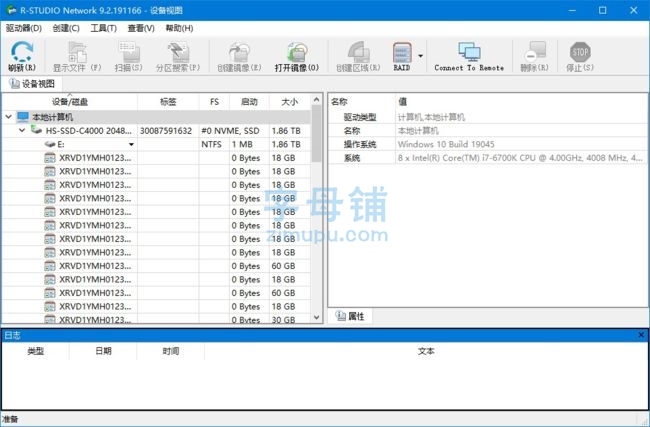This screenshot has height=427, width=650.
Task: Select the 属性 tab
Action: coord(350,316)
